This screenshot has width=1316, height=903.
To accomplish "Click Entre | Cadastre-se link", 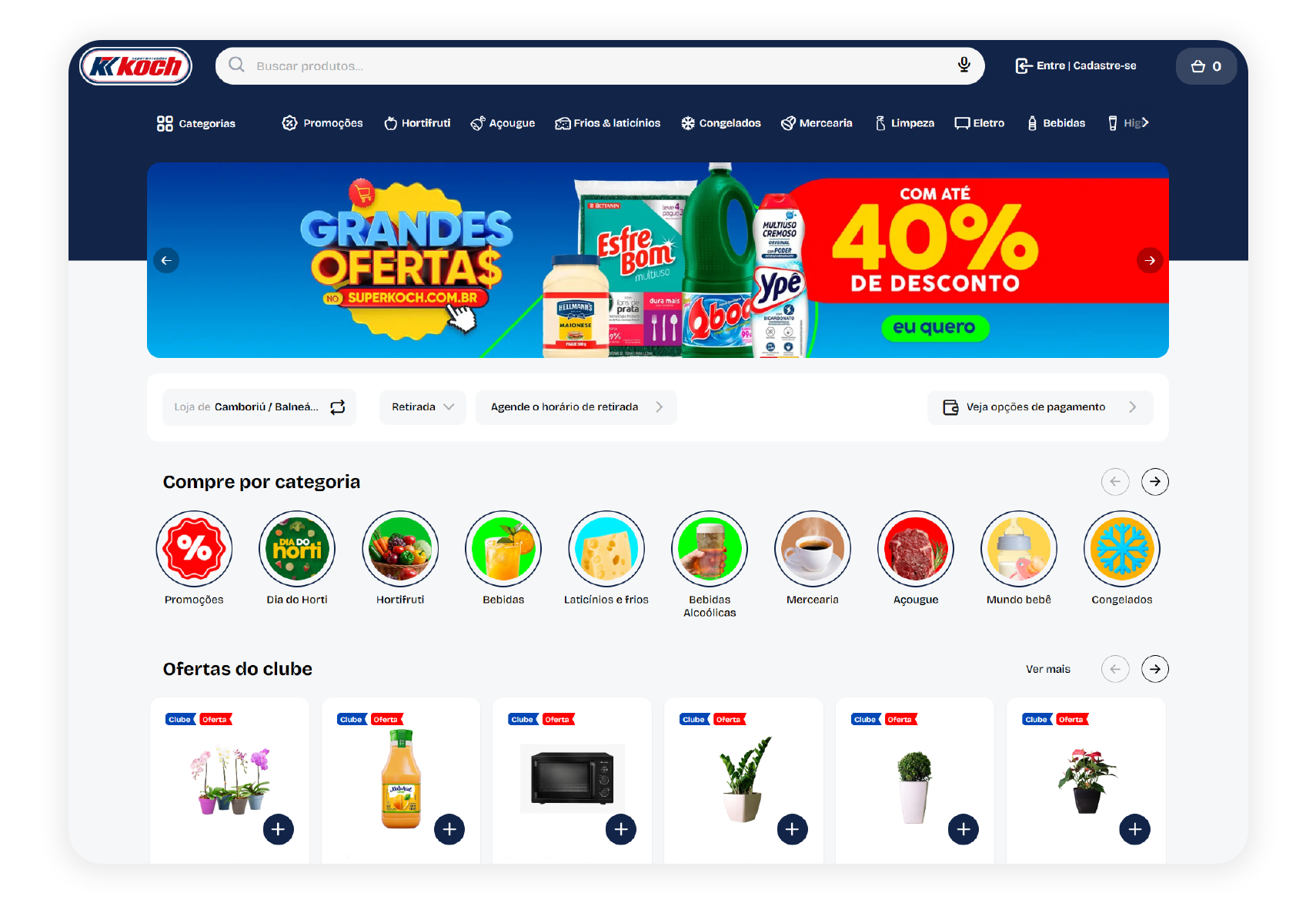I will [1076, 66].
